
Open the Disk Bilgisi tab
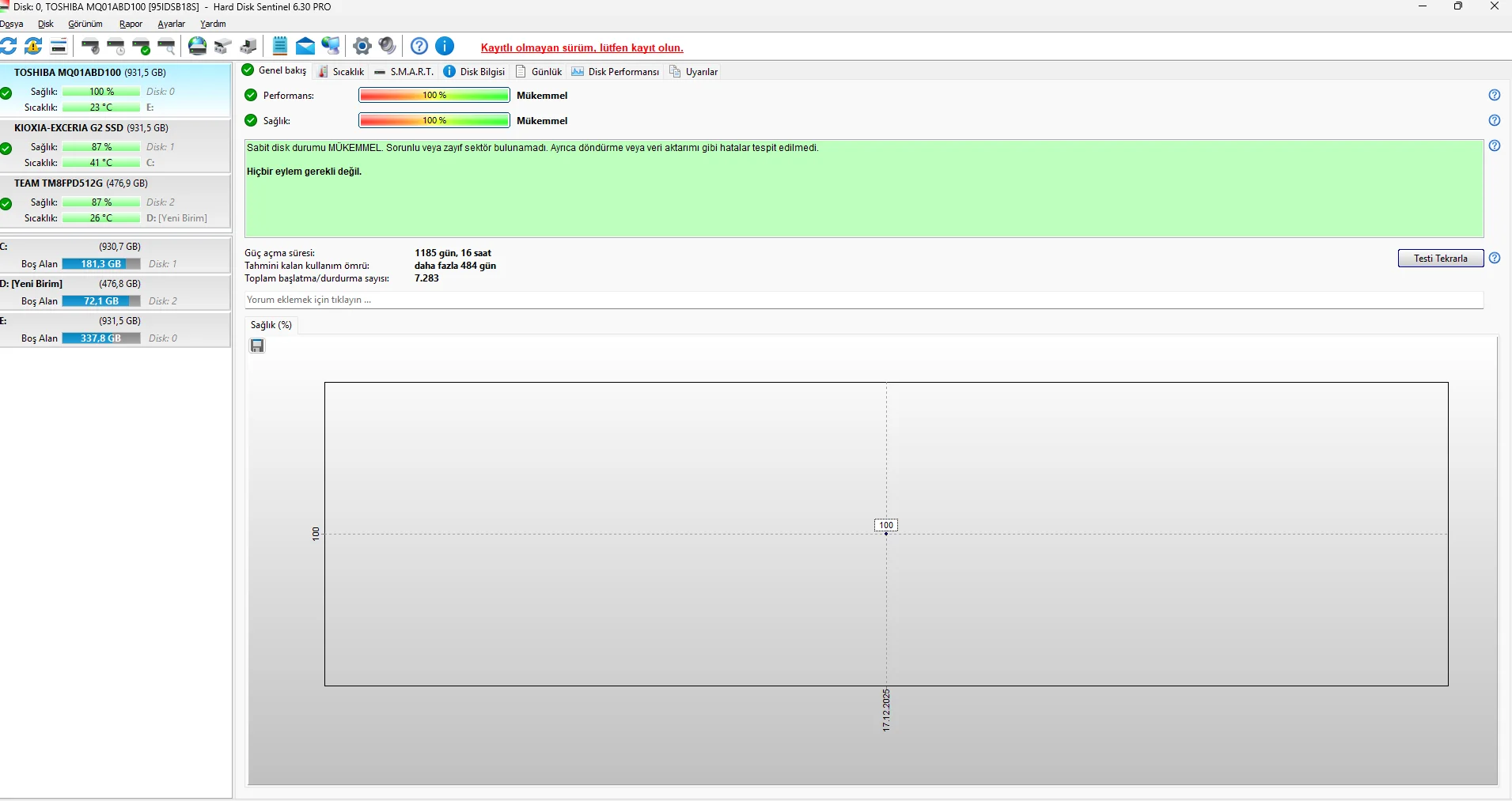(x=474, y=71)
